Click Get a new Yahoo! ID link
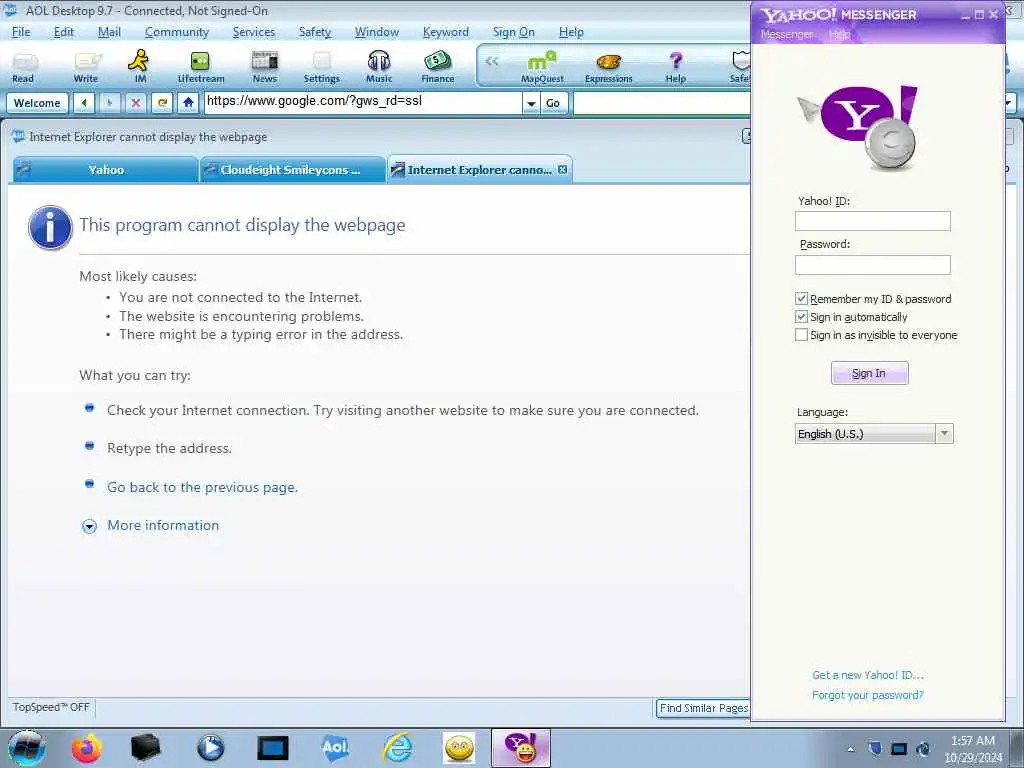1024x768 pixels. coord(868,675)
